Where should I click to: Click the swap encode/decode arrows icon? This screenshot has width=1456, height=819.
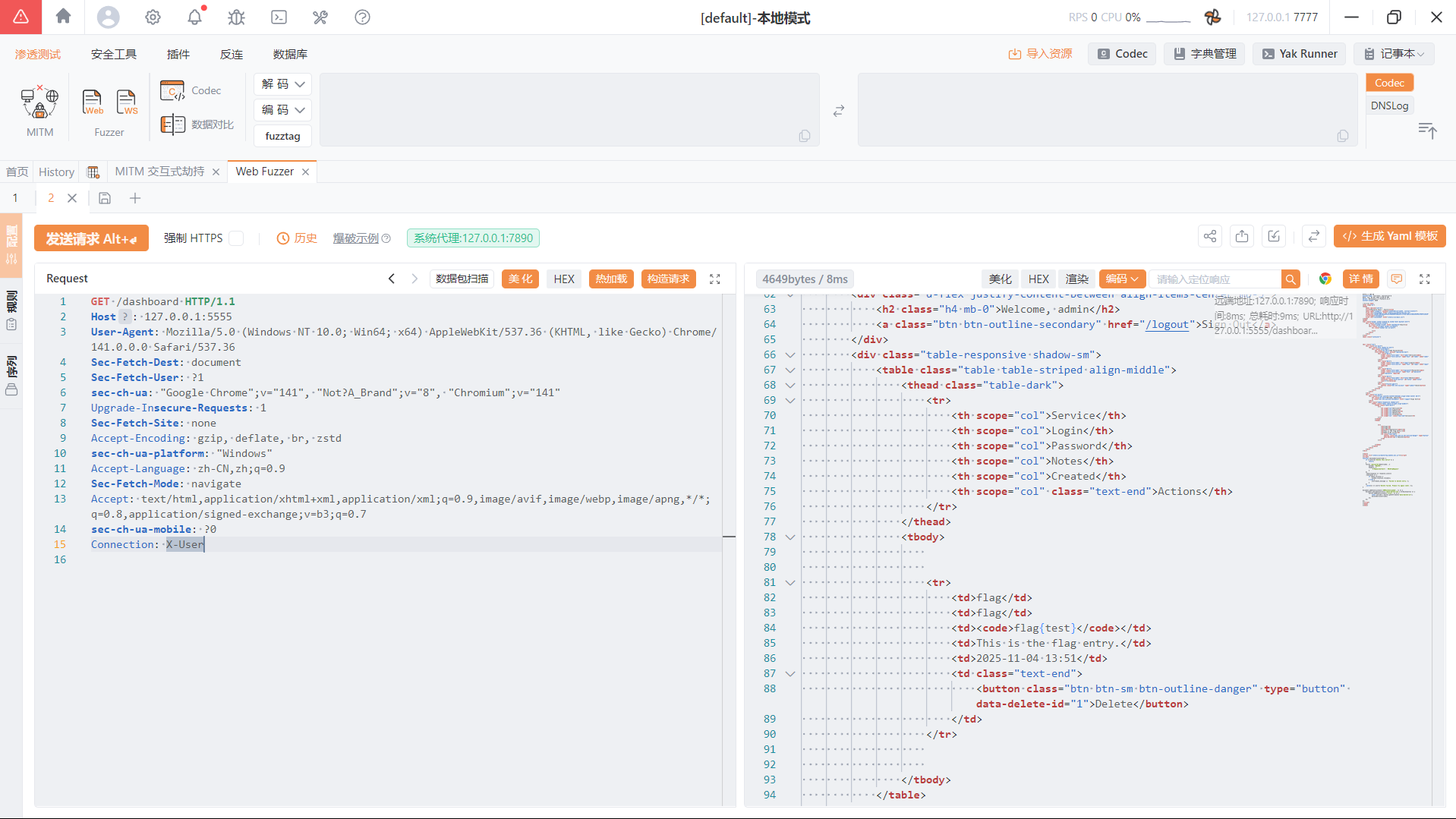click(838, 111)
